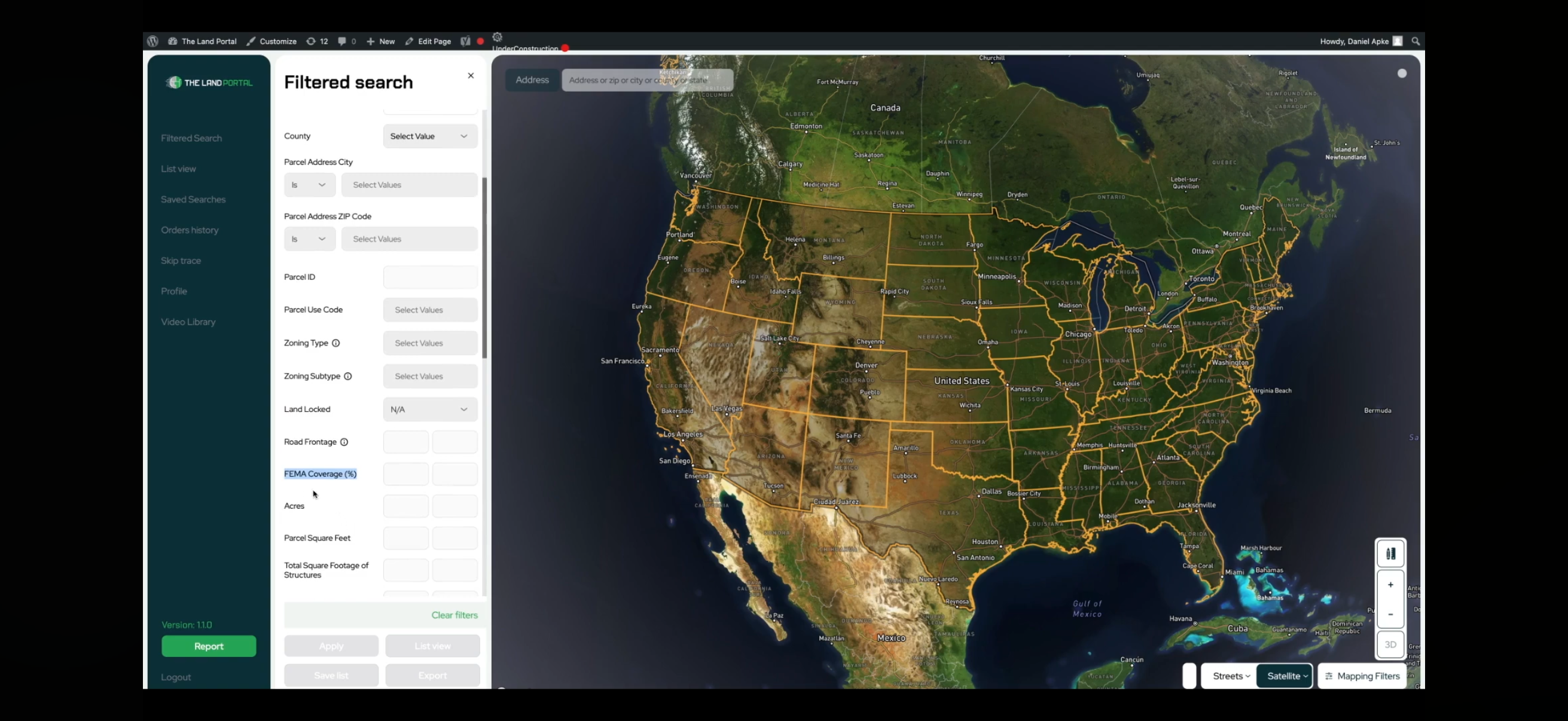This screenshot has height=721, width=1568.
Task: Toggle the map 3D view
Action: pos(1390,645)
